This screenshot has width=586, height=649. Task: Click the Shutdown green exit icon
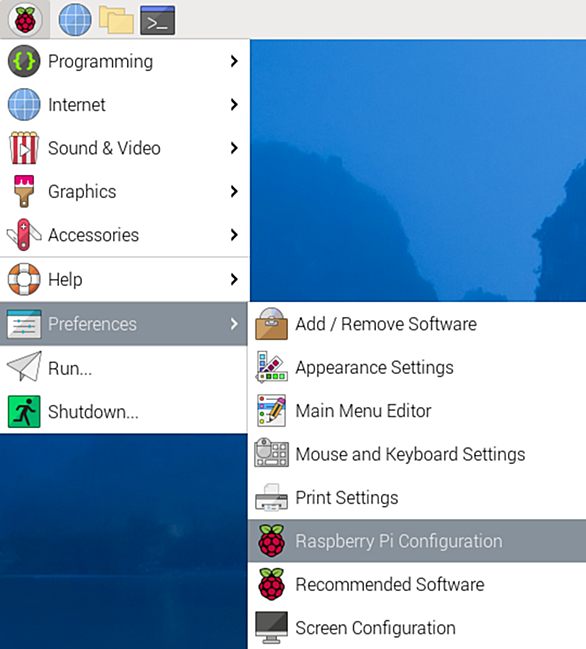pos(24,411)
